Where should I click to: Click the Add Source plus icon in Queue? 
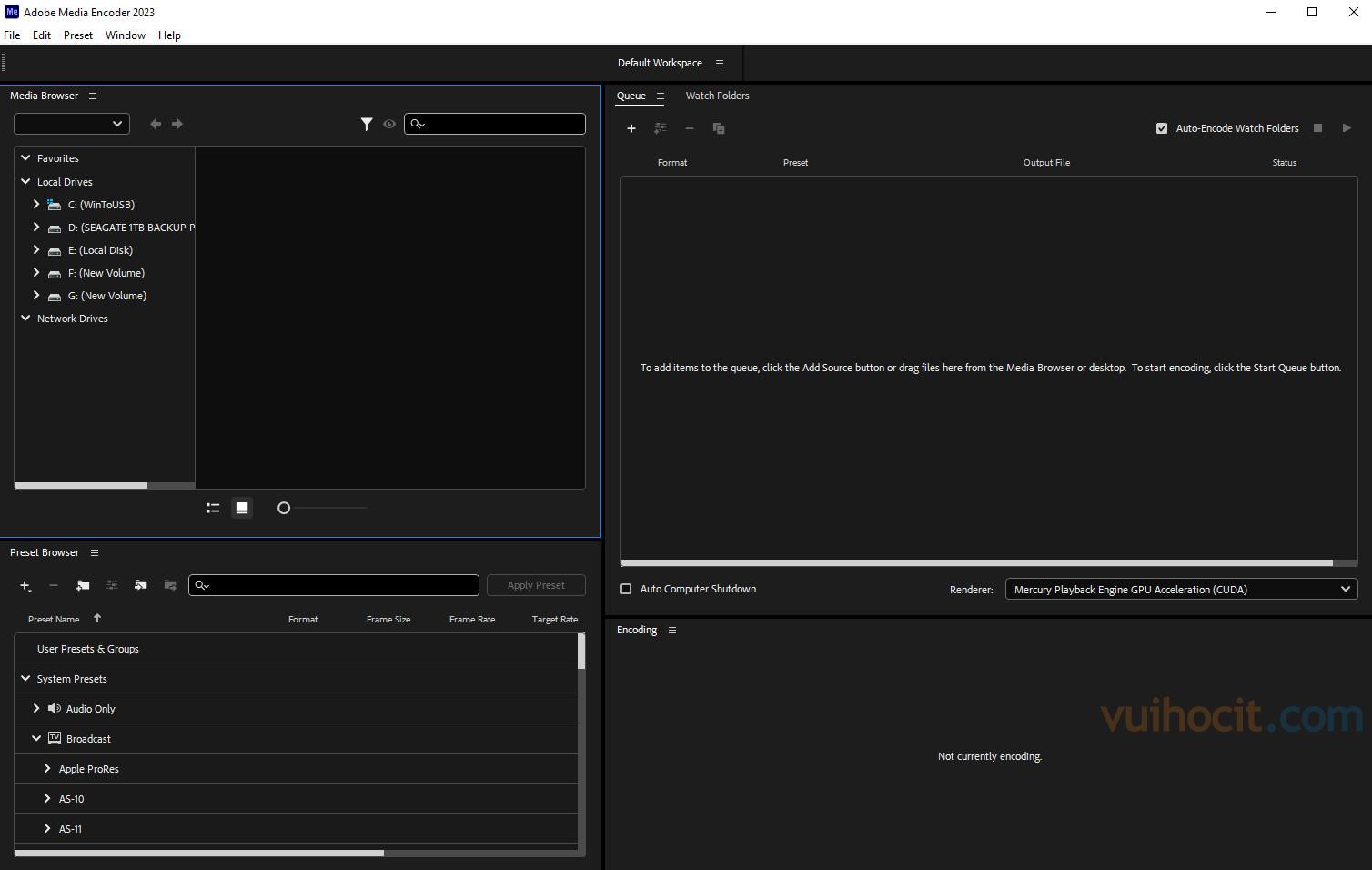click(x=631, y=128)
